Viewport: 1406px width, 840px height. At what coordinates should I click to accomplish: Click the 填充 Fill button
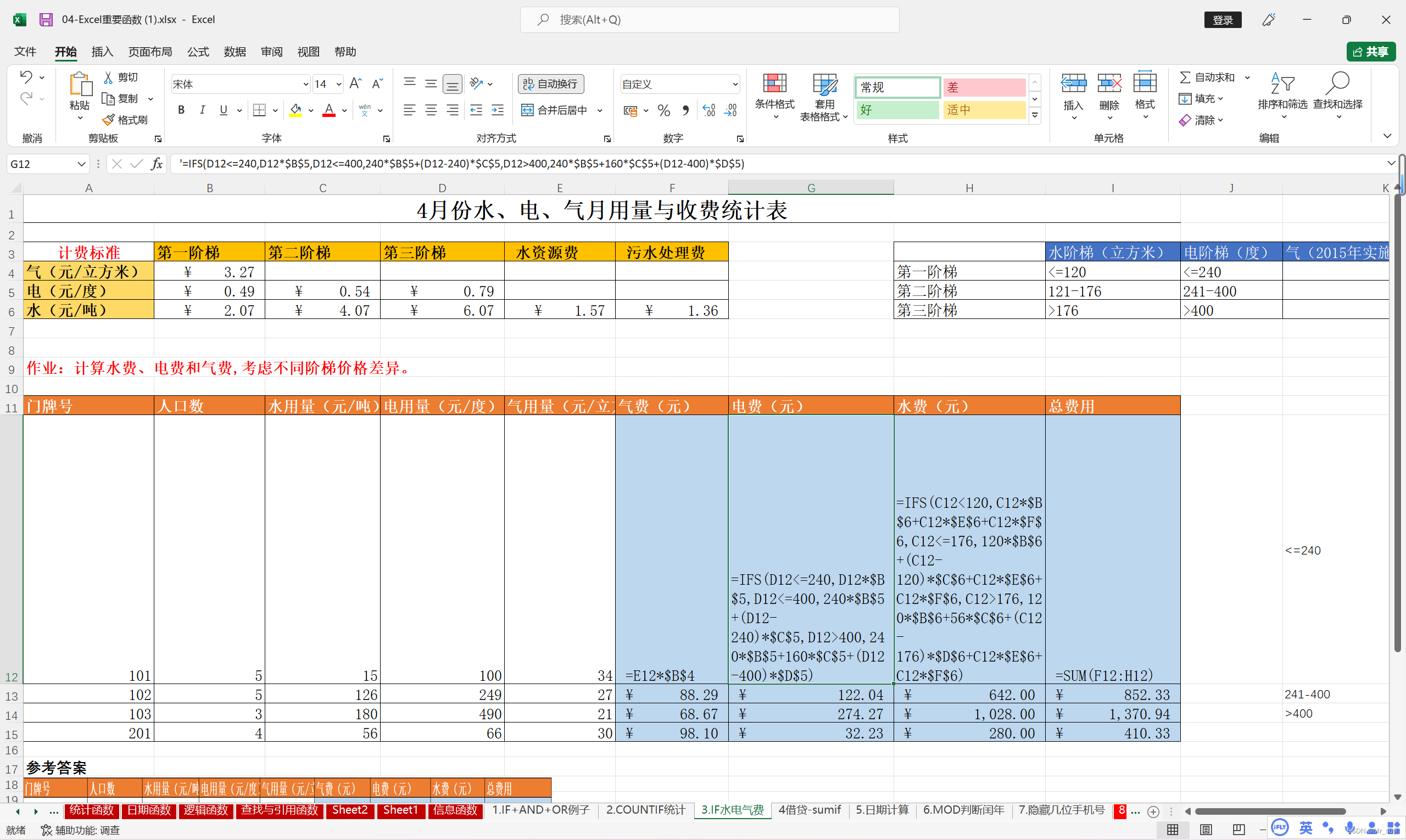(1201, 98)
